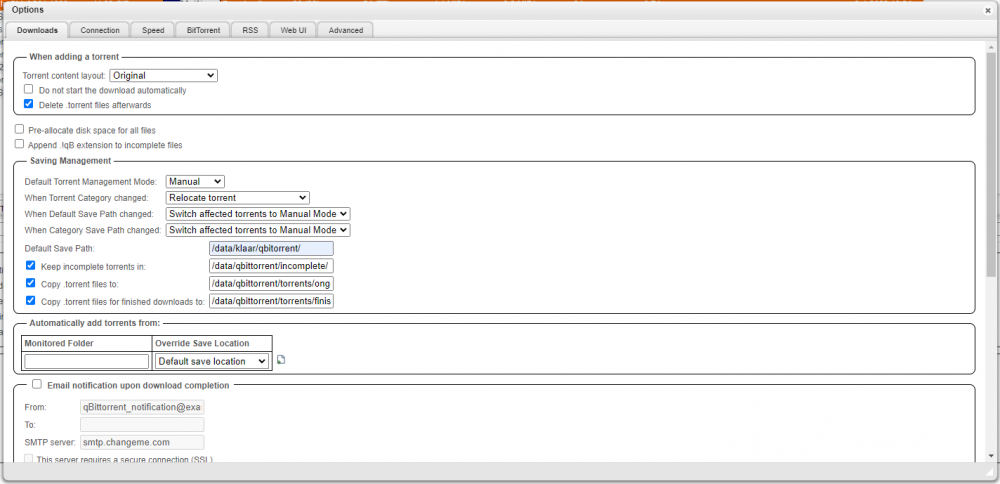Click the finished downloads torrent path field
Viewport: 1000px width, 484px height.
(x=271, y=300)
